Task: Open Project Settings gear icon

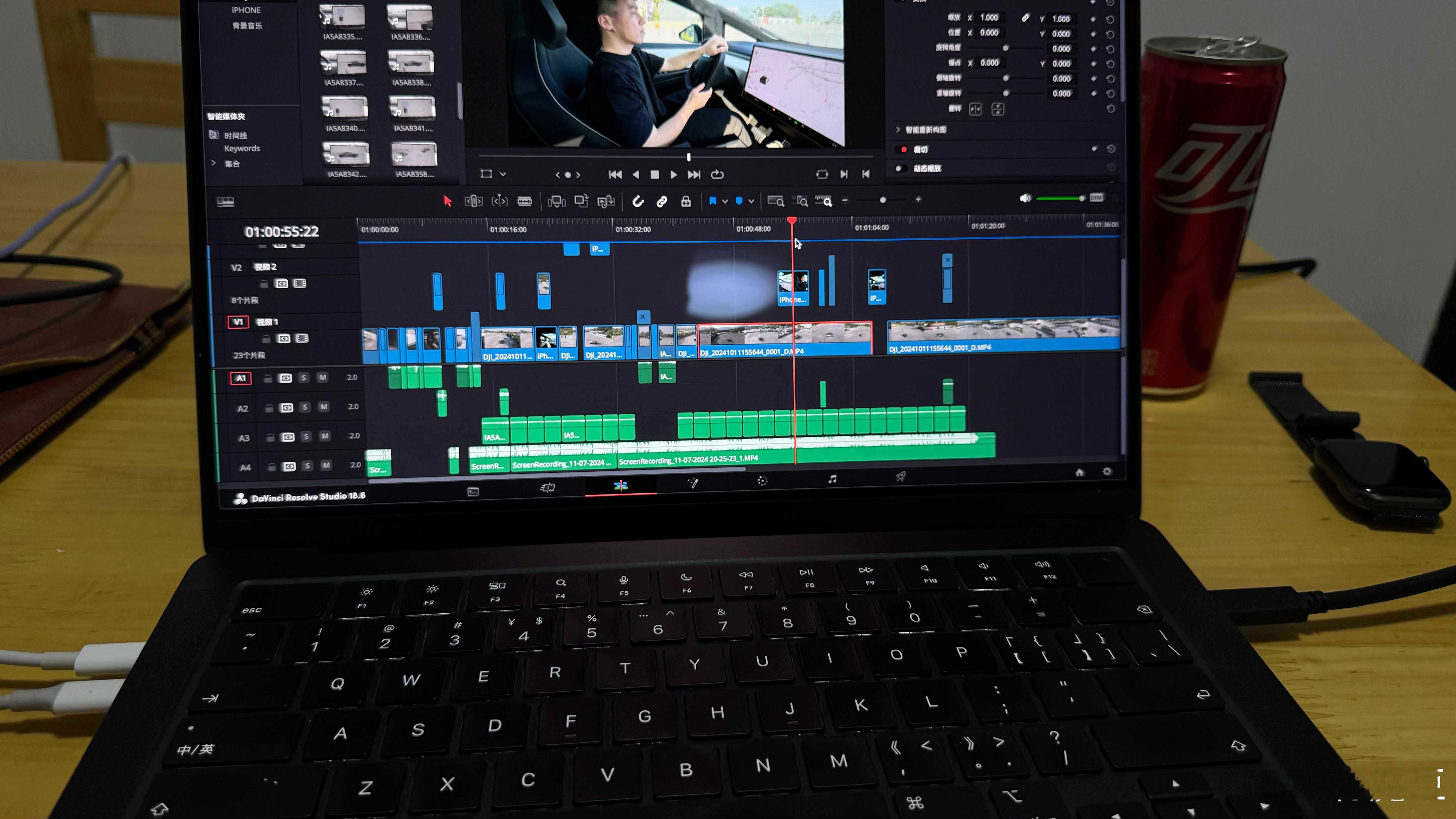Action: [1107, 471]
